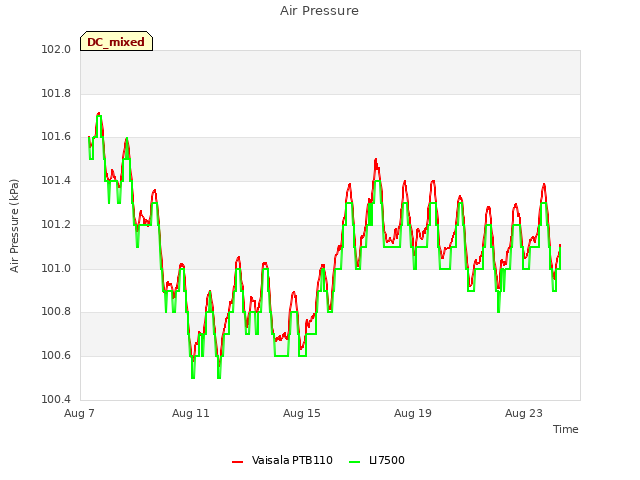Click the 100.4 y-axis label

click(56, 399)
